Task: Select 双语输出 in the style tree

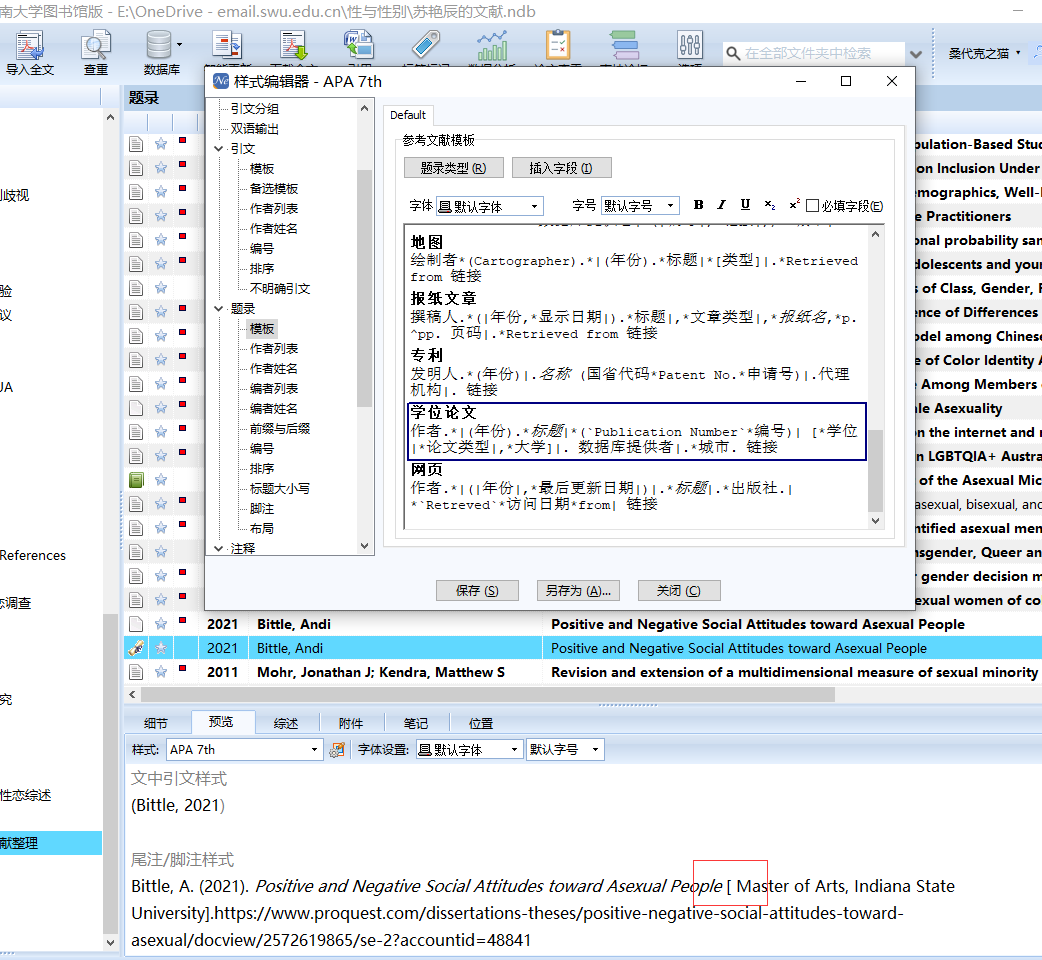Action: click(x=254, y=129)
